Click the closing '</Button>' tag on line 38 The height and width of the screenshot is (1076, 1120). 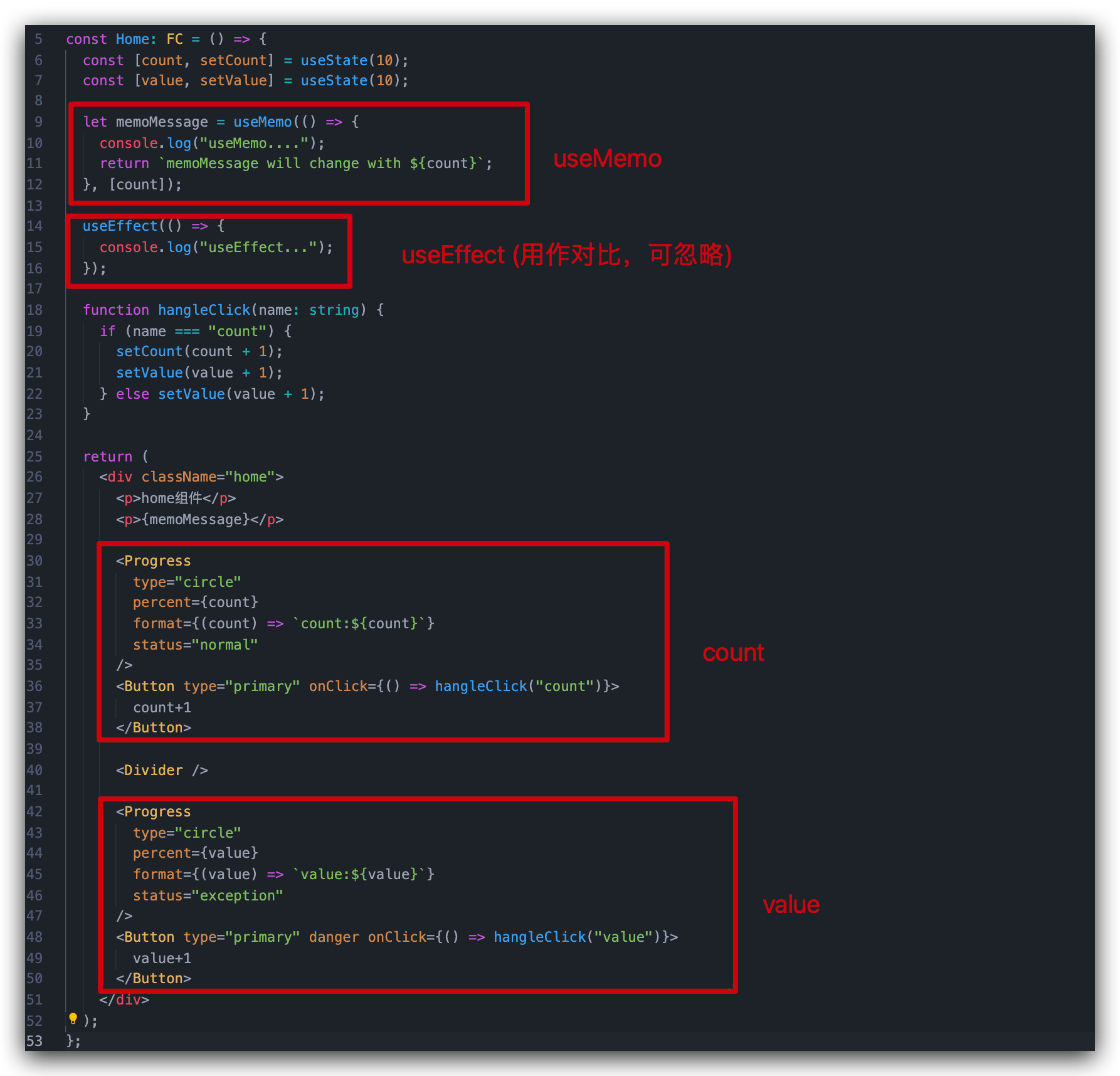tap(154, 728)
